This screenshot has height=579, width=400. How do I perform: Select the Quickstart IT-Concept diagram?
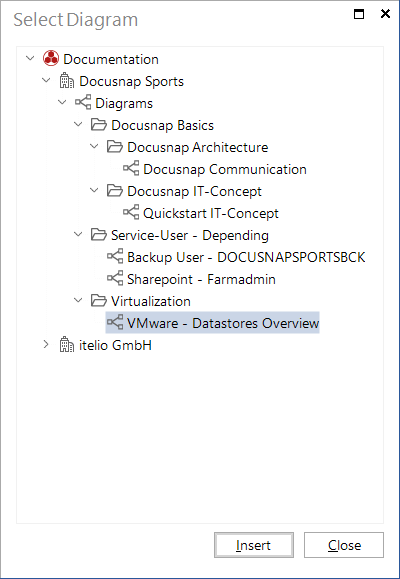click(211, 213)
